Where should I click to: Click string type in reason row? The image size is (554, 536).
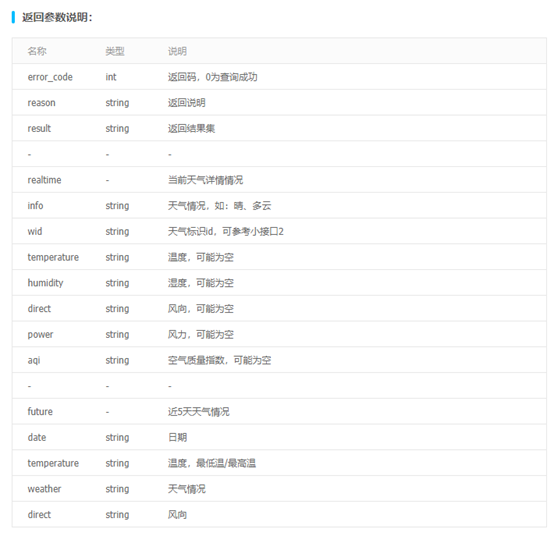(117, 103)
